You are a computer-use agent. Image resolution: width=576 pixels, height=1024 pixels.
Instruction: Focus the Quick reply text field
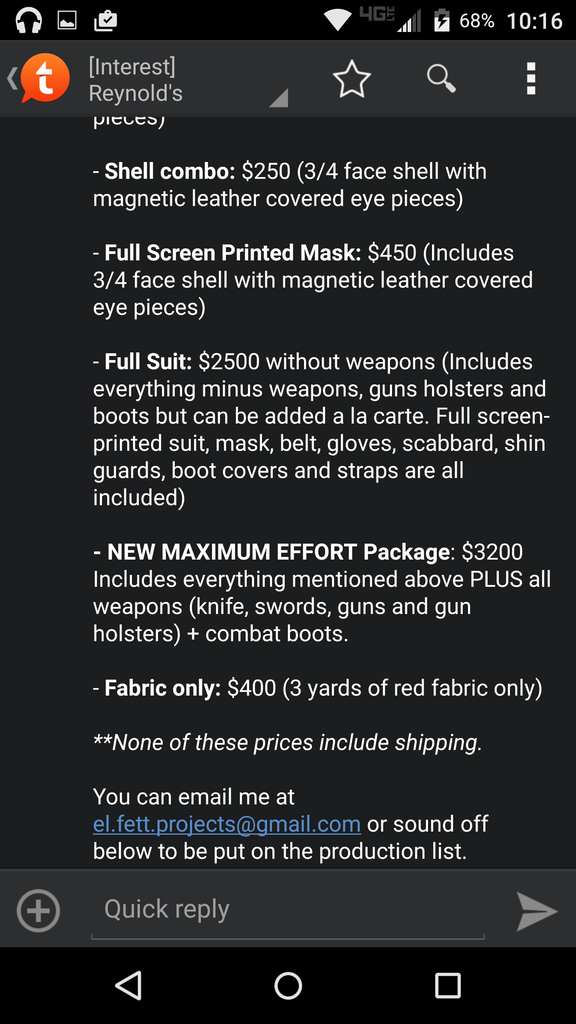tap(287, 910)
